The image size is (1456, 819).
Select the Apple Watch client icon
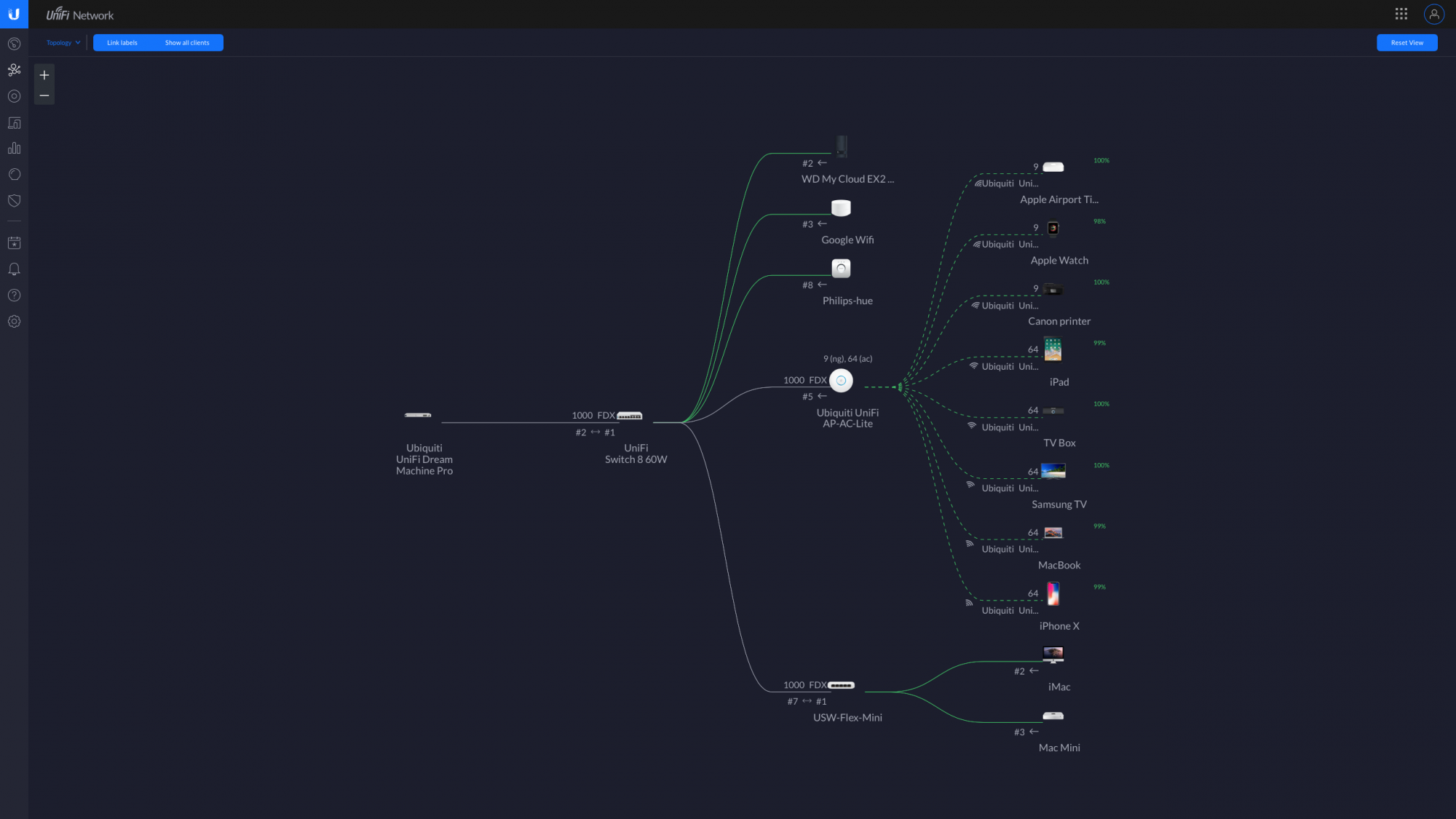(1053, 229)
